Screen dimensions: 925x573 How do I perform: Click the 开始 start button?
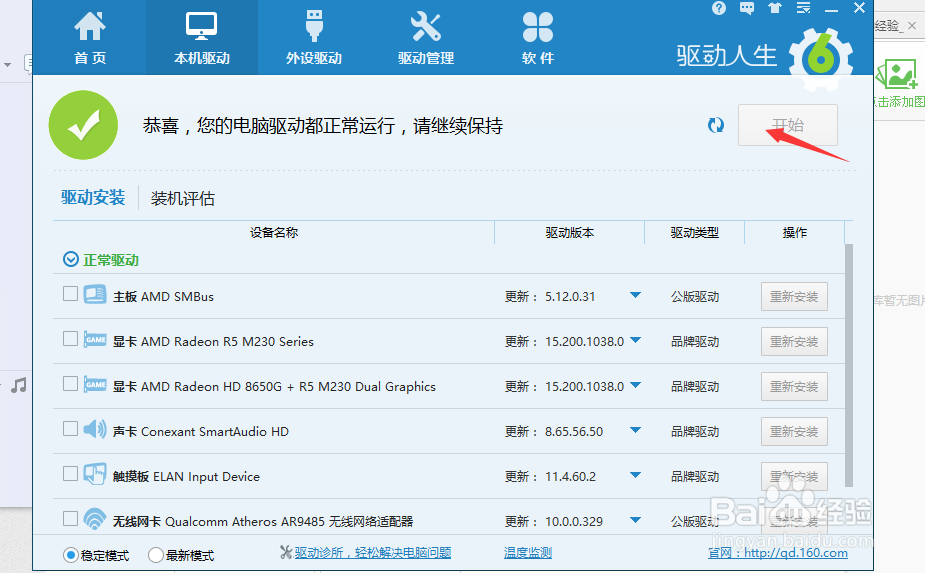coord(788,125)
